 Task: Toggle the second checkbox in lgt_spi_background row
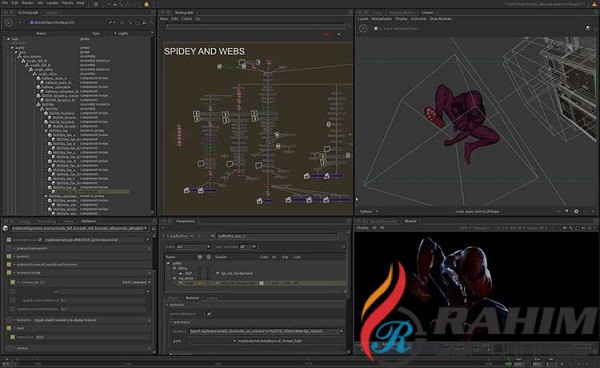[209, 273]
